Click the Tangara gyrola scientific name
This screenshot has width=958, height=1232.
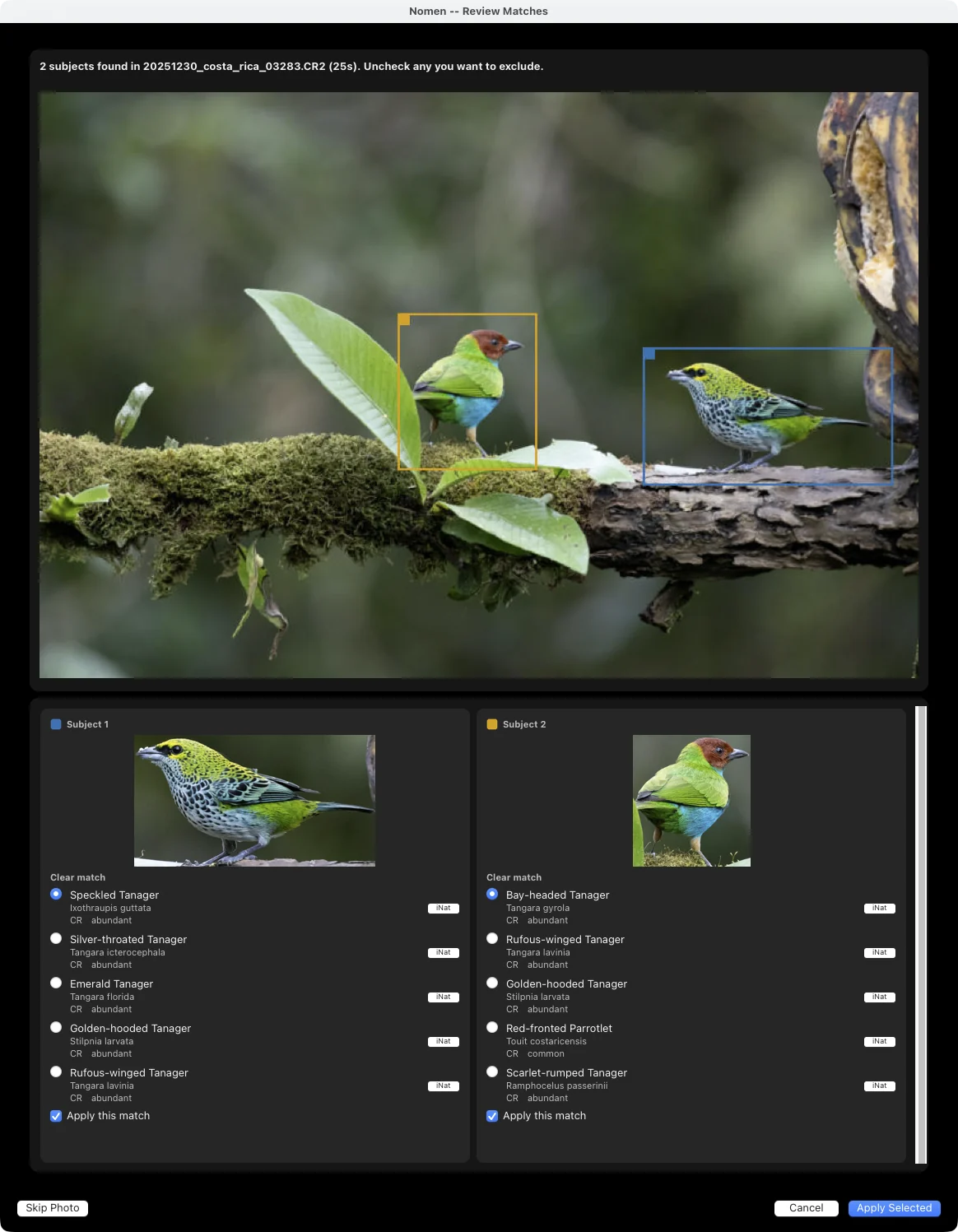tap(537, 909)
